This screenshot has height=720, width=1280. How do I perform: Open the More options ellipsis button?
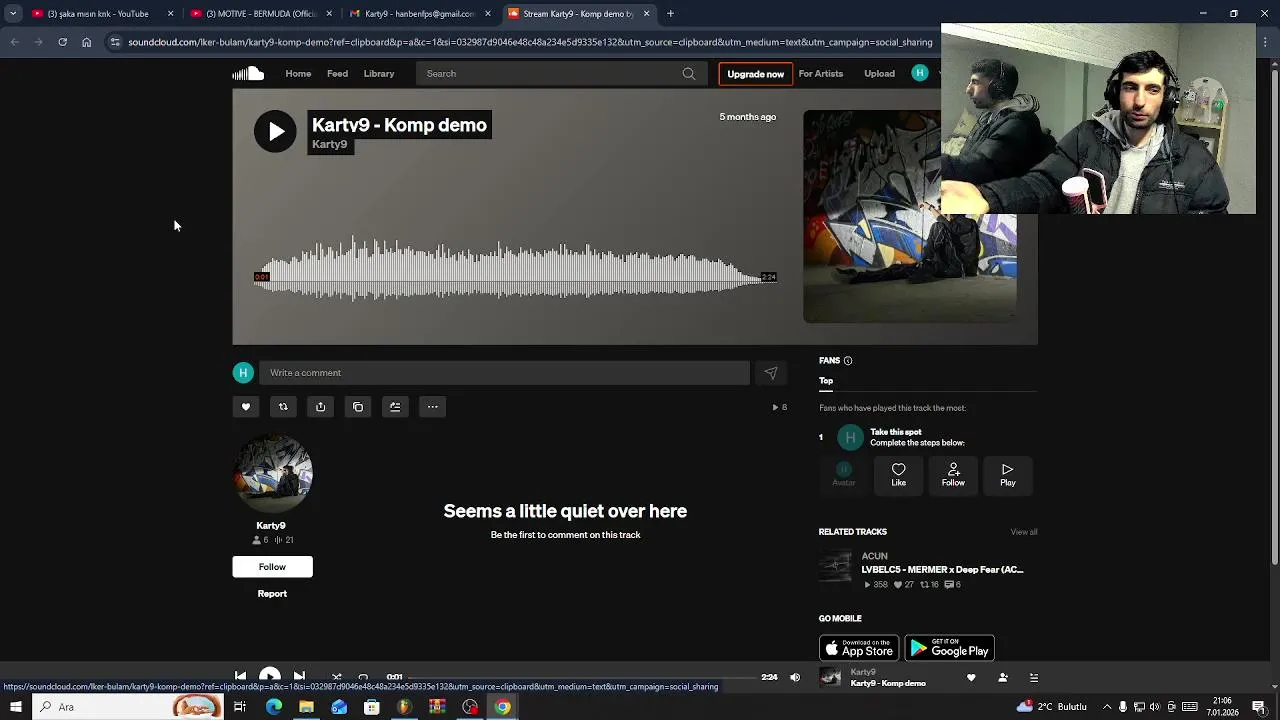coord(432,407)
